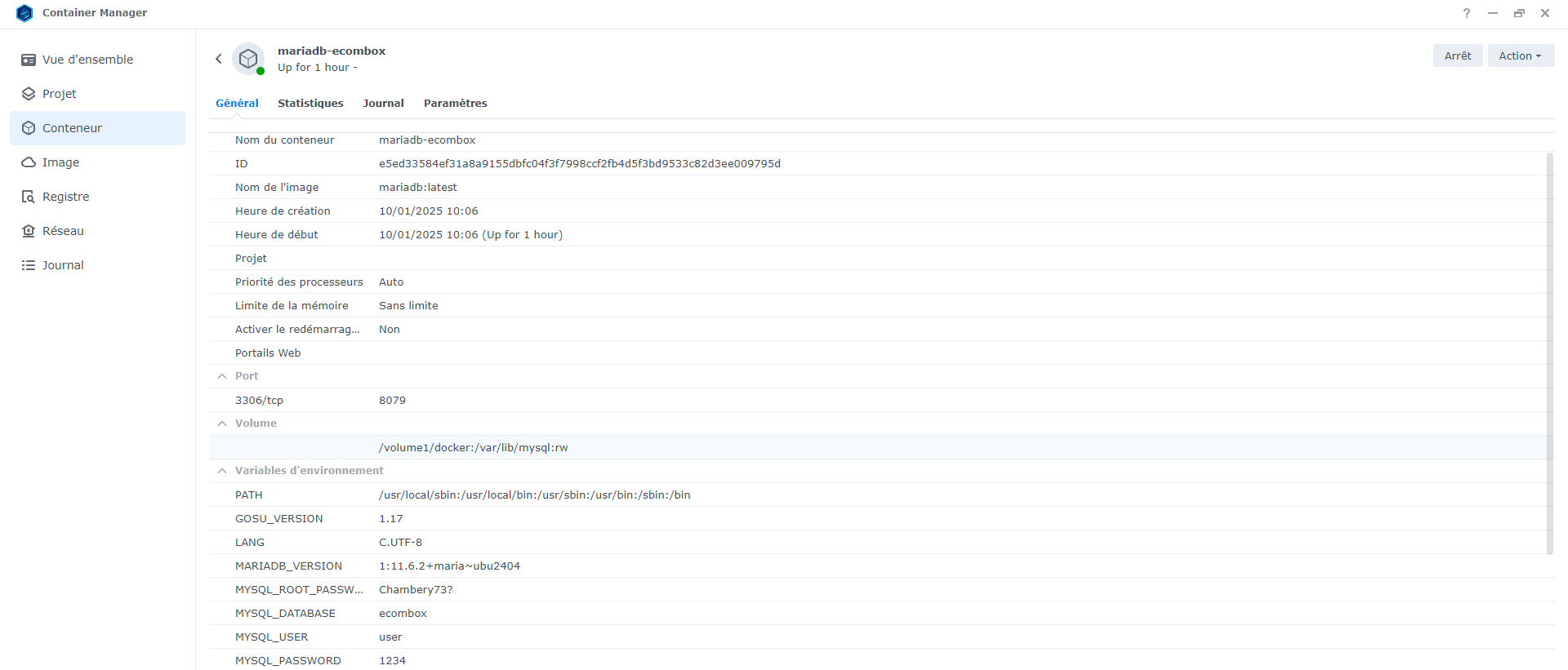Image resolution: width=1568 pixels, height=670 pixels.
Task: Select Projet in the sidebar
Action: pyautogui.click(x=97, y=94)
